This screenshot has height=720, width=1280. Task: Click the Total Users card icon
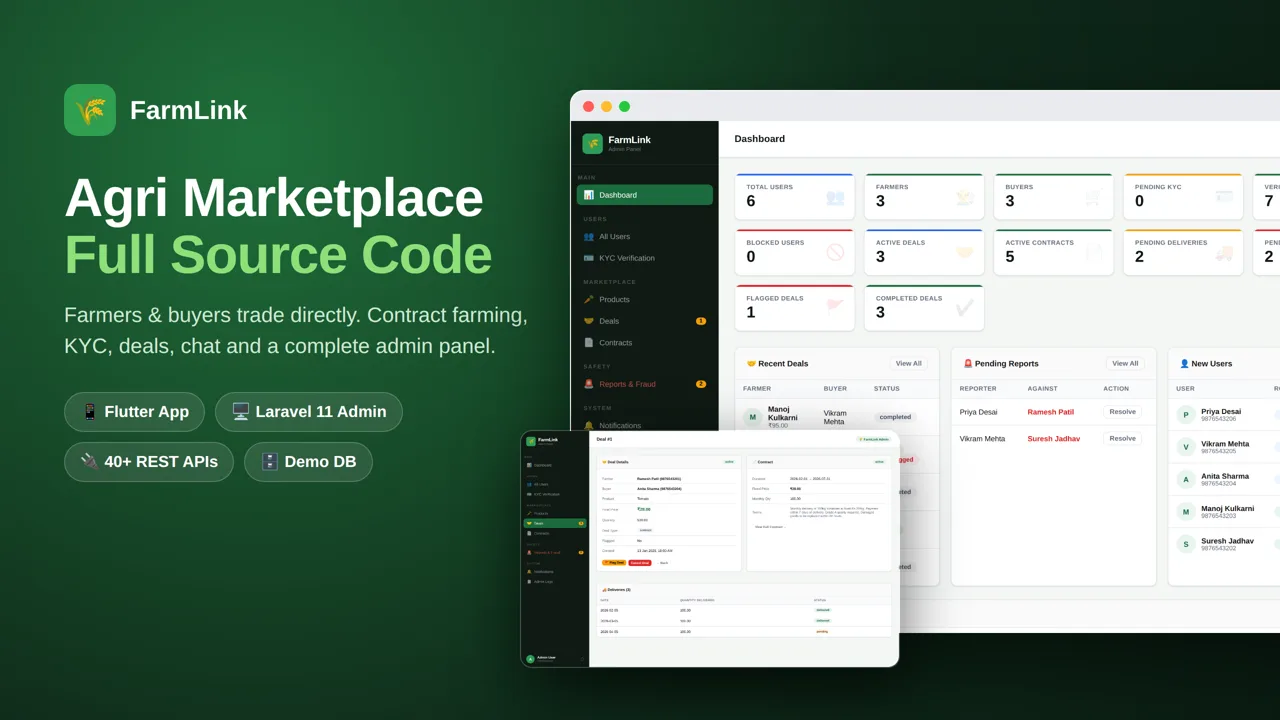pyautogui.click(x=835, y=197)
